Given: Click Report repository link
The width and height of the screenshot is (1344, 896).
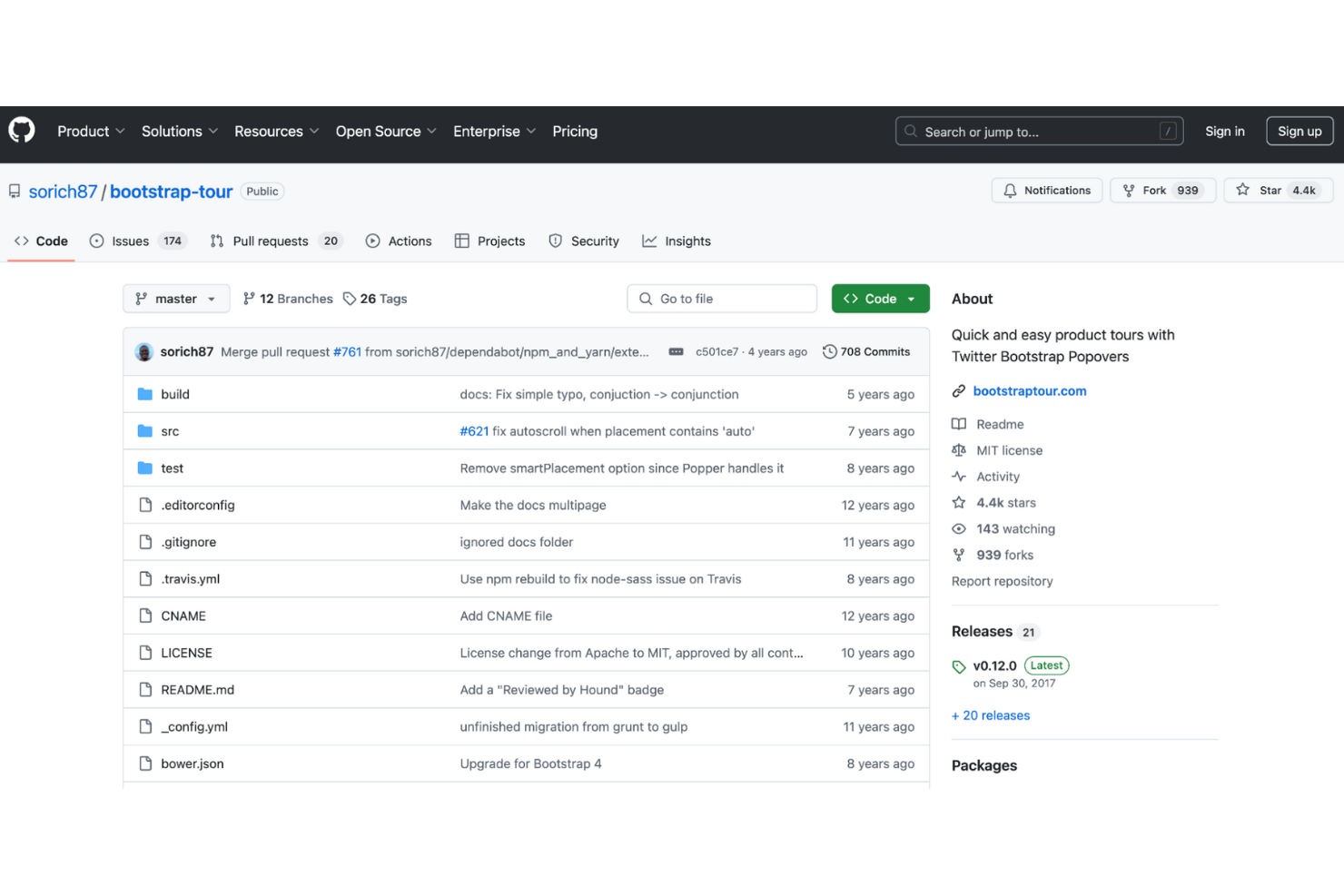Looking at the screenshot, I should (1003, 582).
